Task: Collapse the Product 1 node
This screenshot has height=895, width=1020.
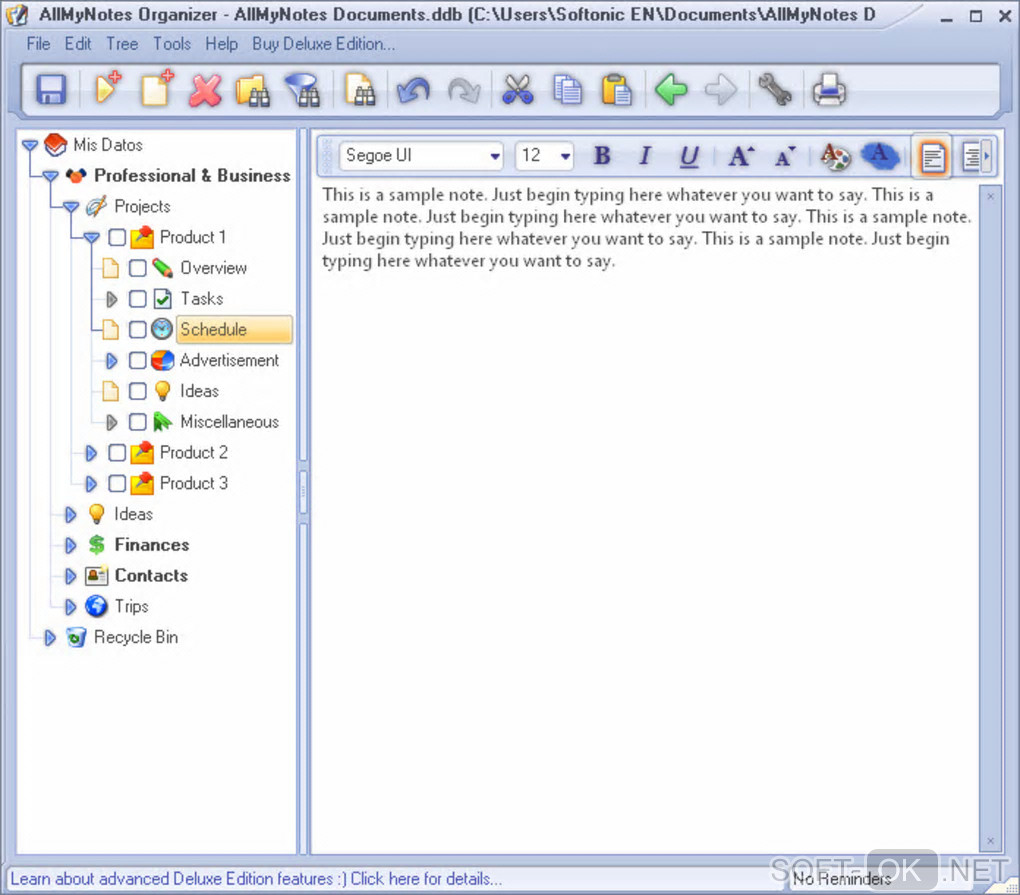Action: (91, 237)
